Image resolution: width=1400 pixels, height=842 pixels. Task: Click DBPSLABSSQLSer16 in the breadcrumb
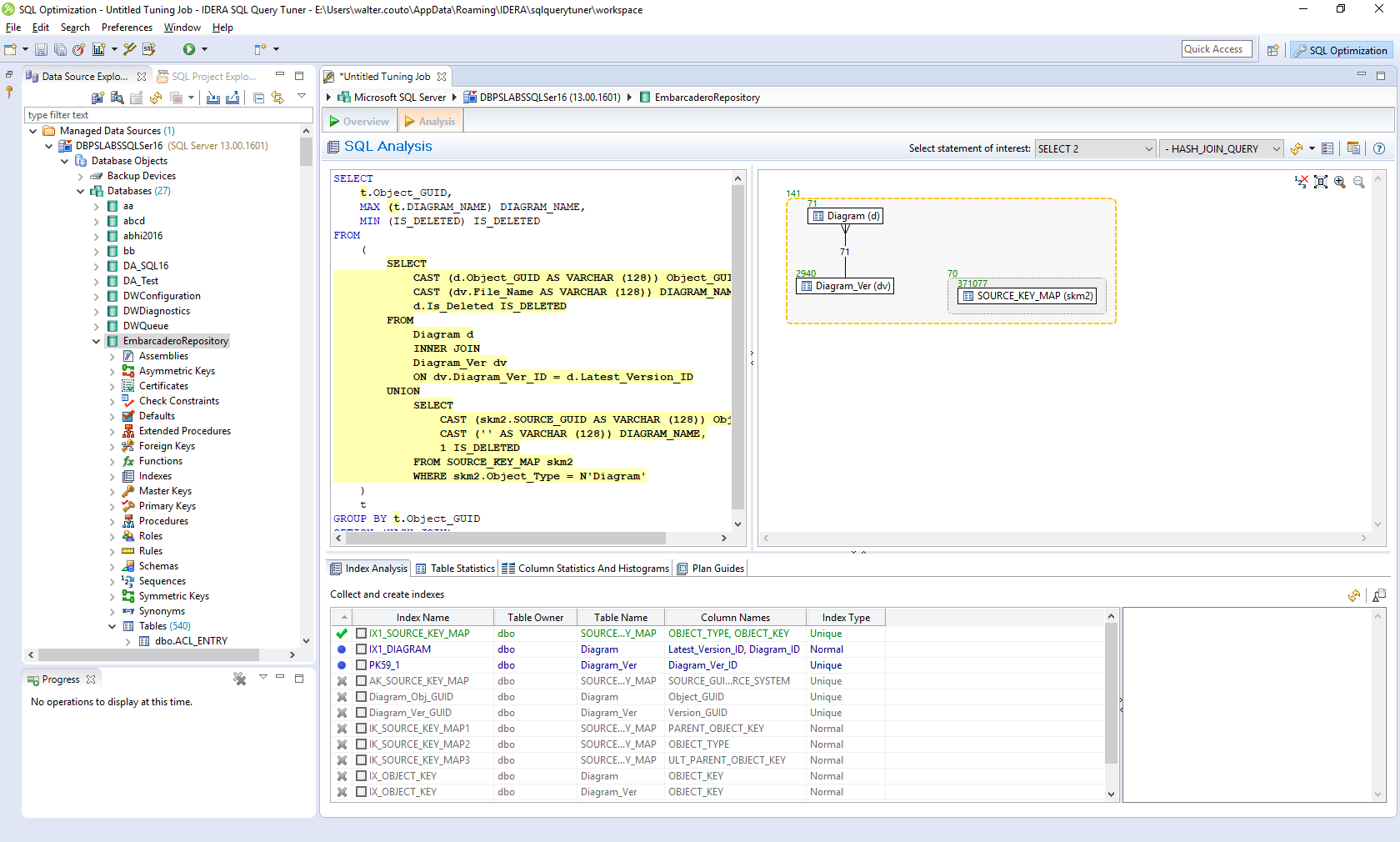[542, 98]
